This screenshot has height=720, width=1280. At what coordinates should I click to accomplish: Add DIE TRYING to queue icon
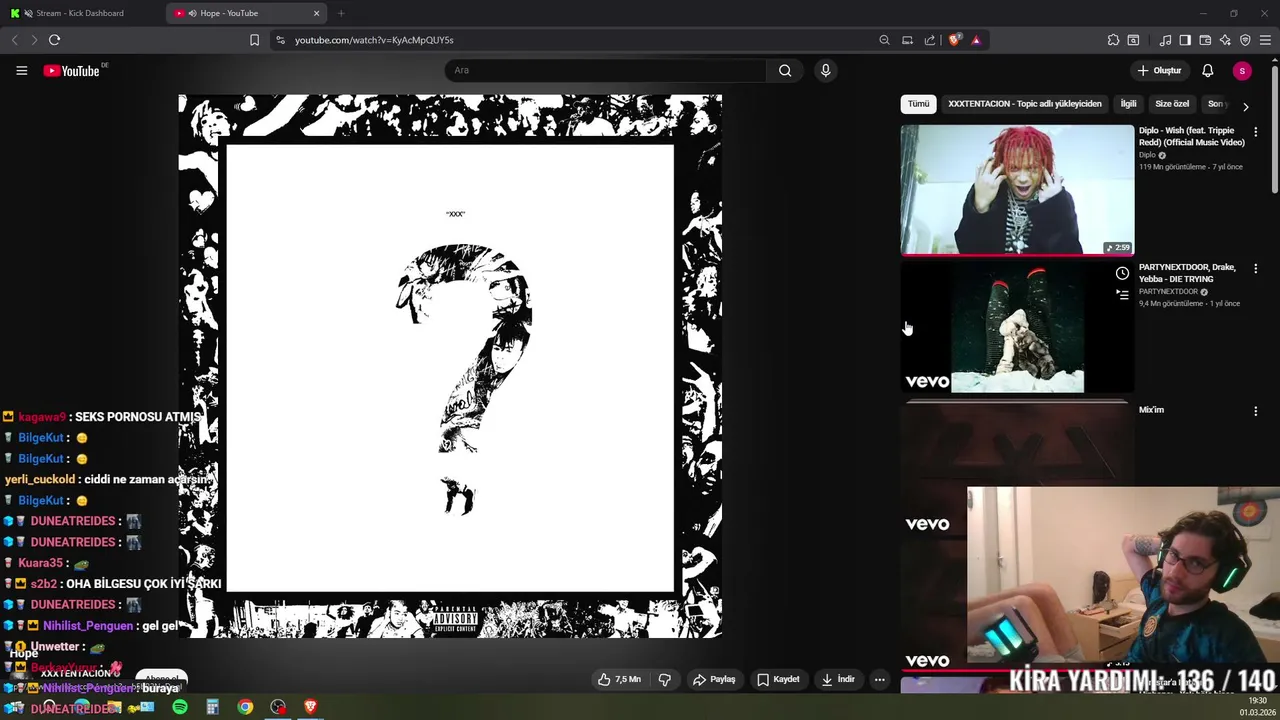point(1122,295)
